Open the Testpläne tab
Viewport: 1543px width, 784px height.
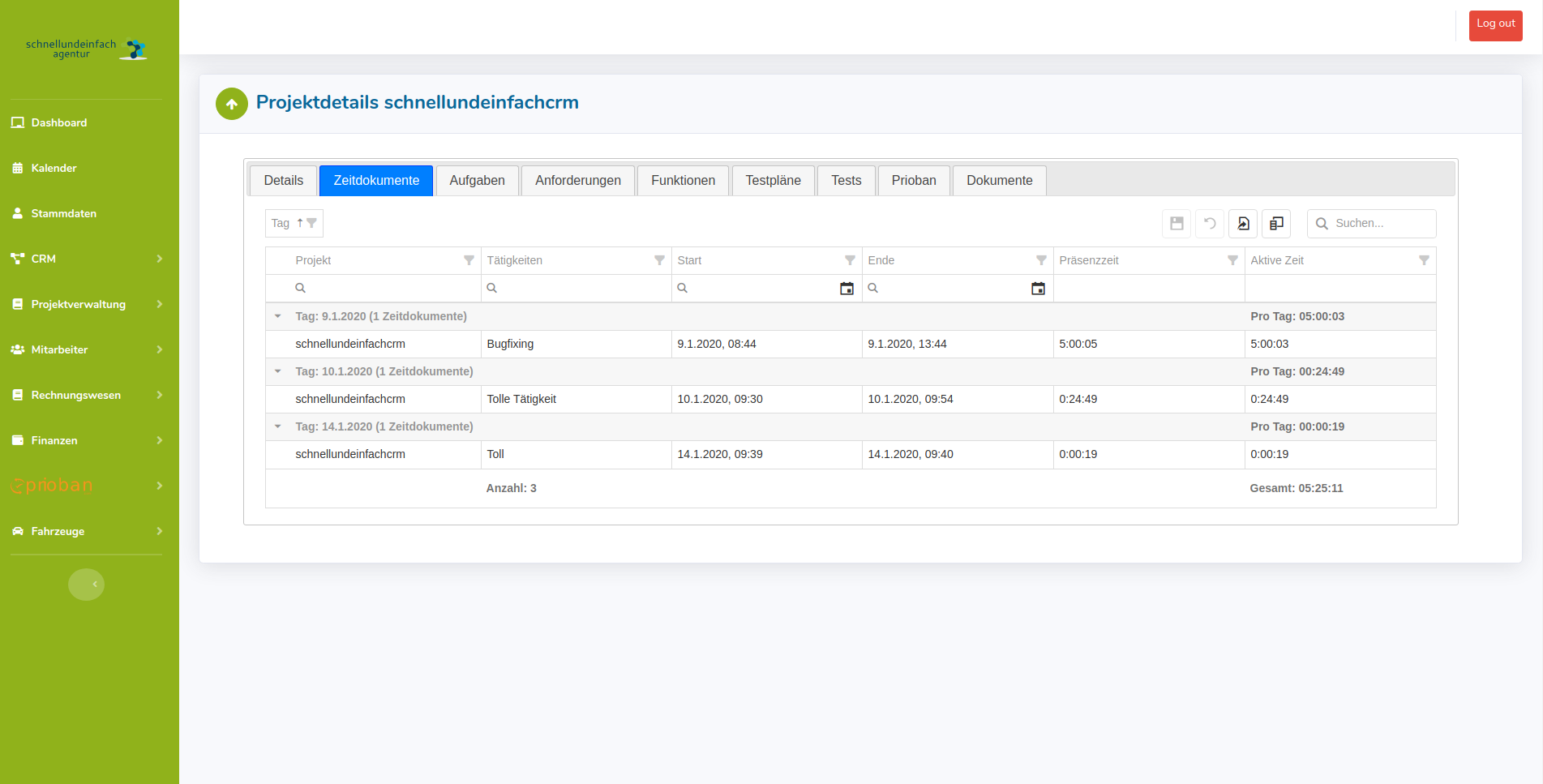774,181
